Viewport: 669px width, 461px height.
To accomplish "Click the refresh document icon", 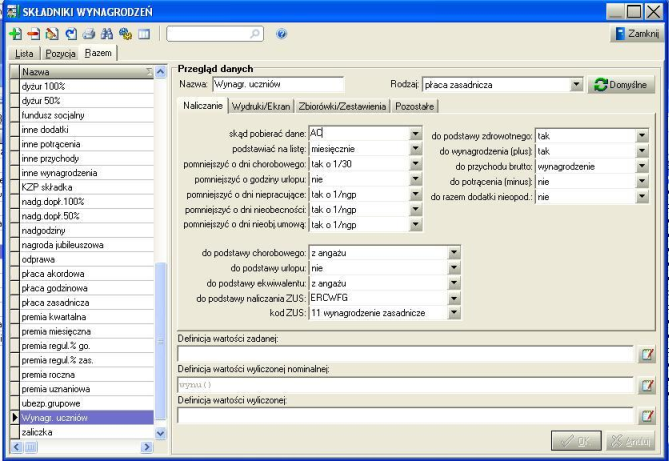I will [x=71, y=34].
